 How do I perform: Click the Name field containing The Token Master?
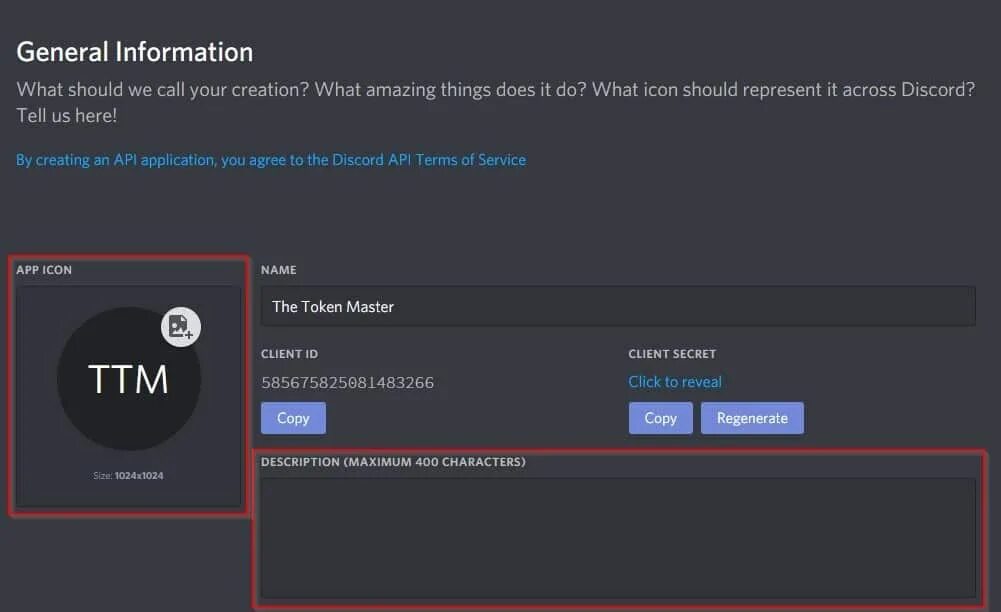coord(617,306)
